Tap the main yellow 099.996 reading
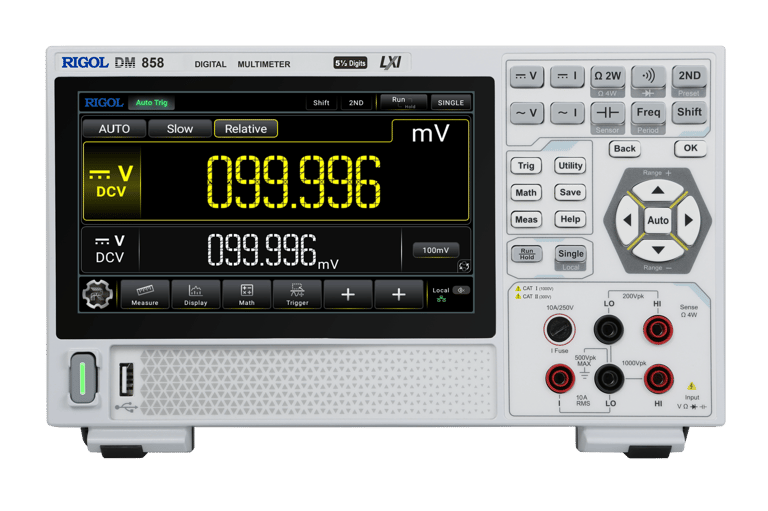The image size is (768, 511). 294,182
